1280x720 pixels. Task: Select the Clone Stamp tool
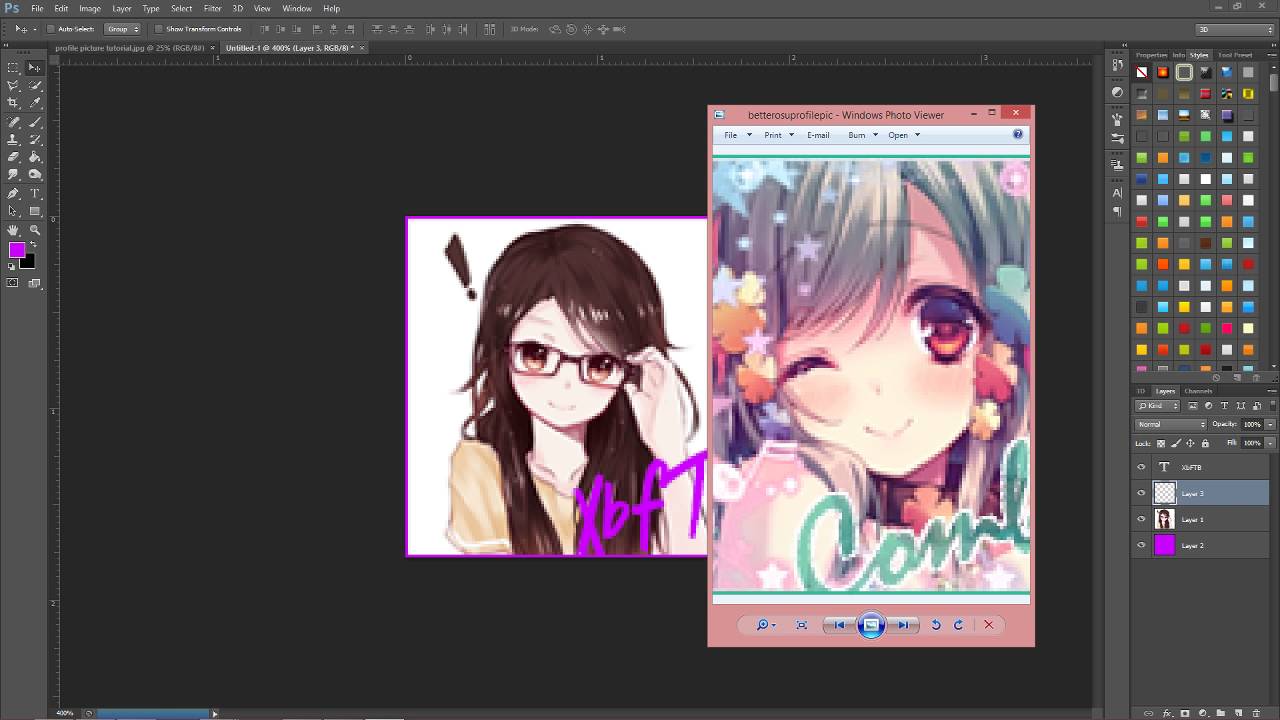point(13,139)
